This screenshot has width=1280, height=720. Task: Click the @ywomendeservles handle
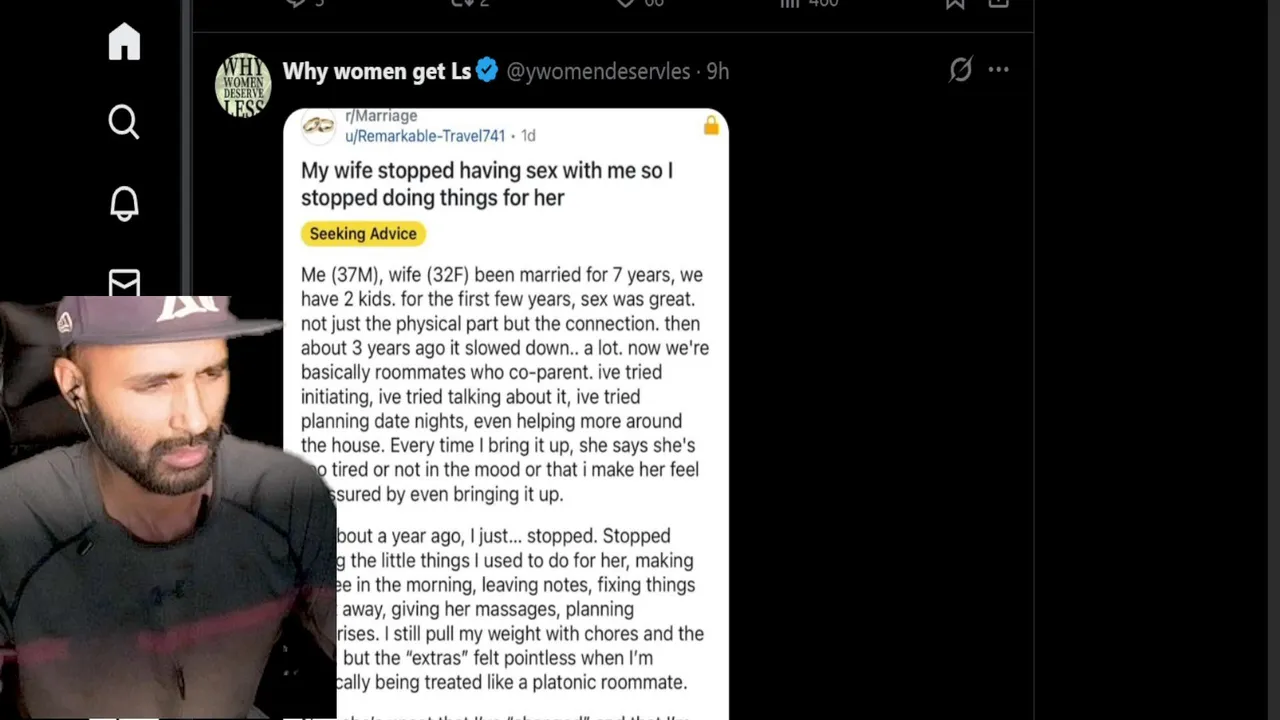598,71
